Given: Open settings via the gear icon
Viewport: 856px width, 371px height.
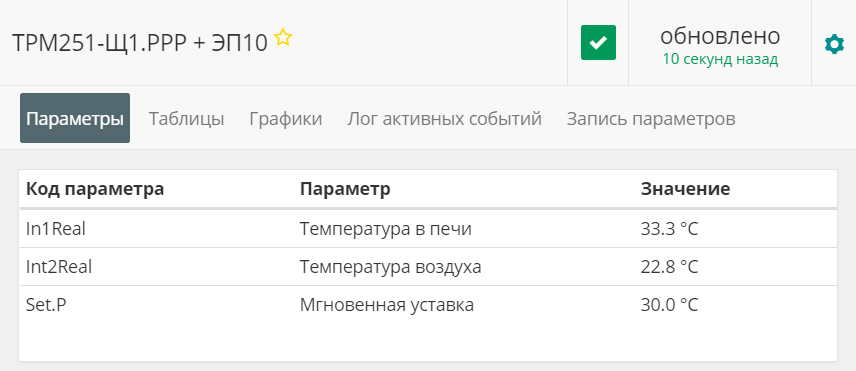Looking at the screenshot, I should pos(834,44).
